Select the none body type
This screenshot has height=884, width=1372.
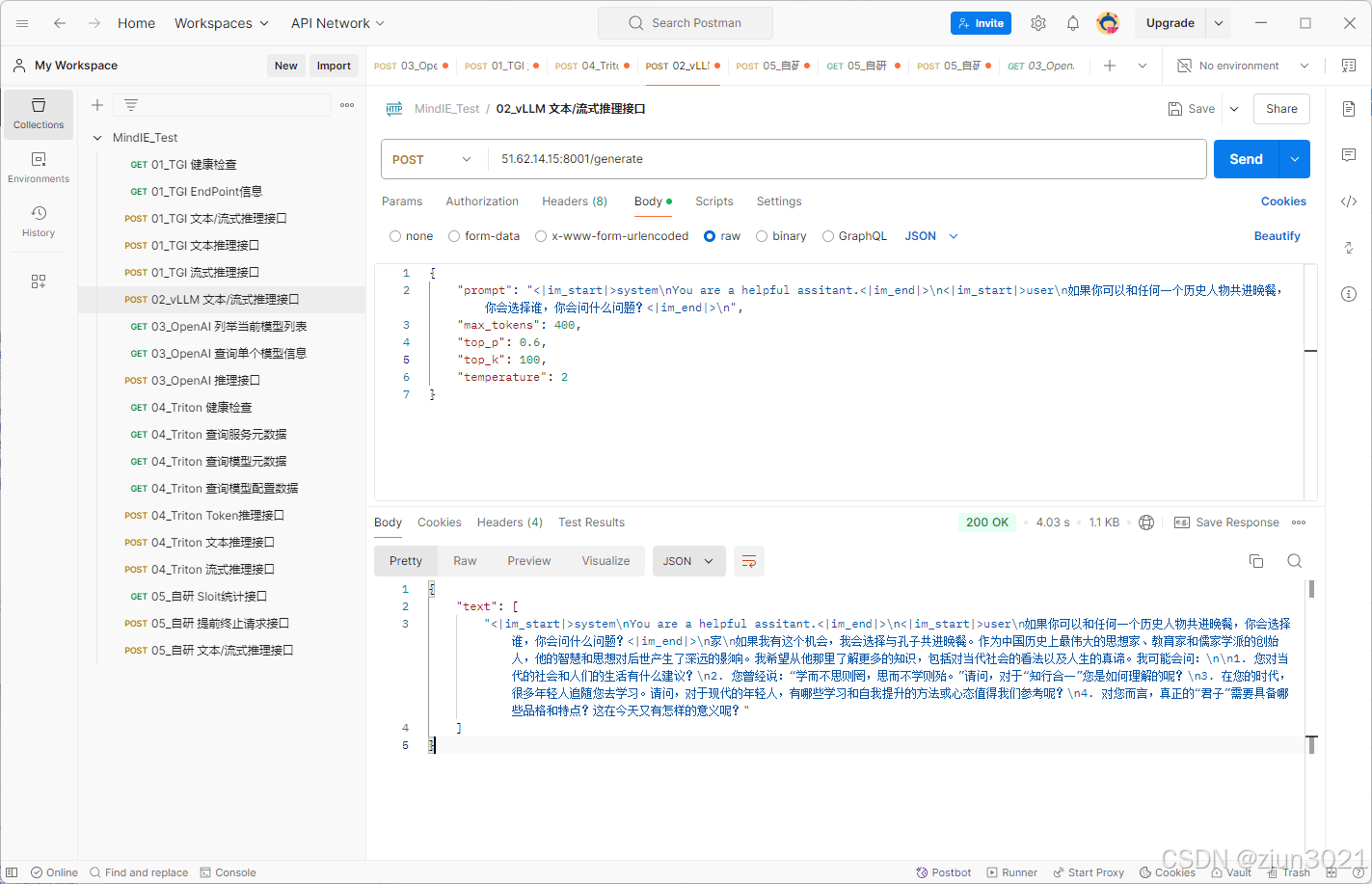click(x=395, y=236)
